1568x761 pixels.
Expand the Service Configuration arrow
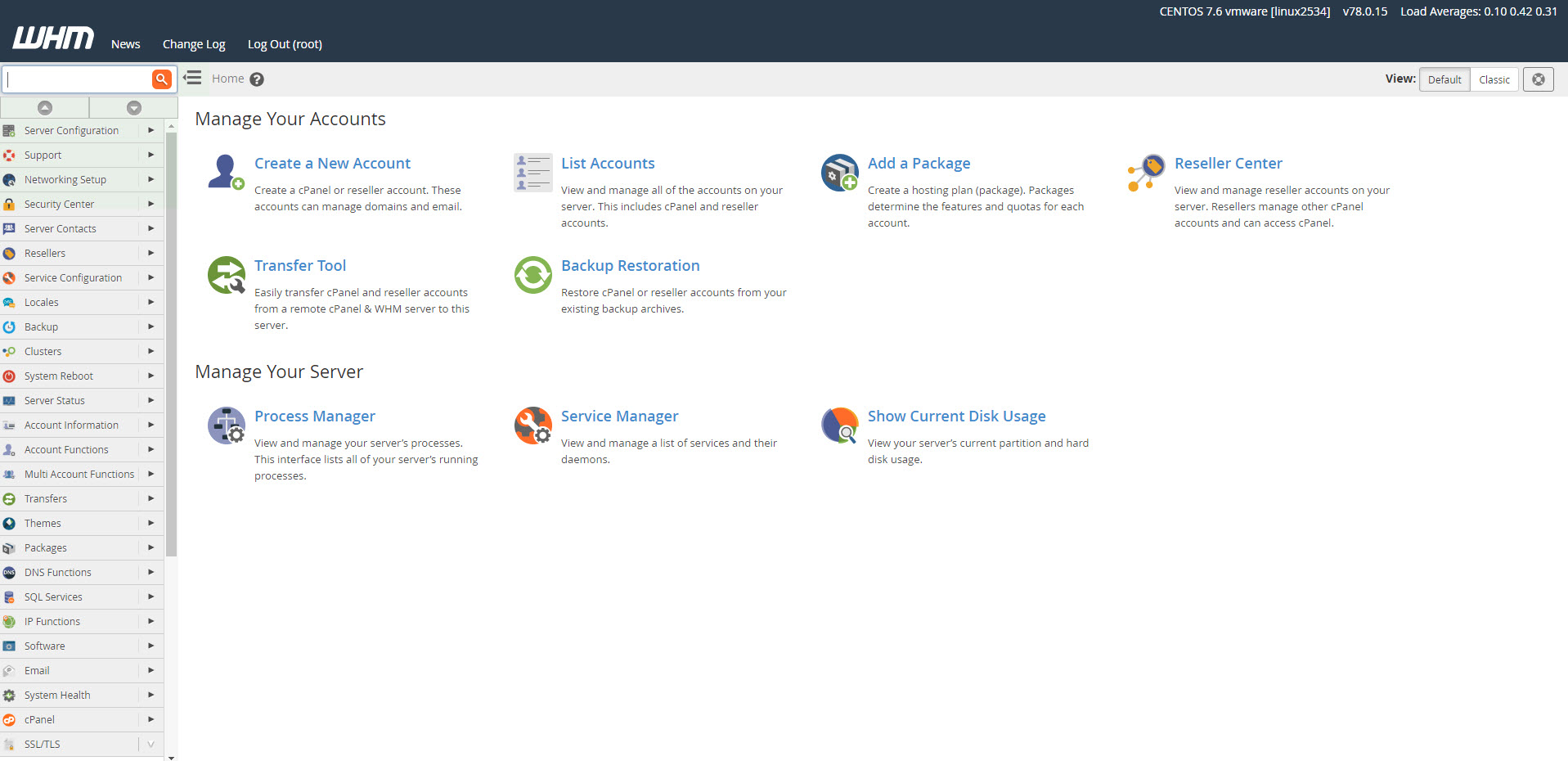pyautogui.click(x=151, y=277)
